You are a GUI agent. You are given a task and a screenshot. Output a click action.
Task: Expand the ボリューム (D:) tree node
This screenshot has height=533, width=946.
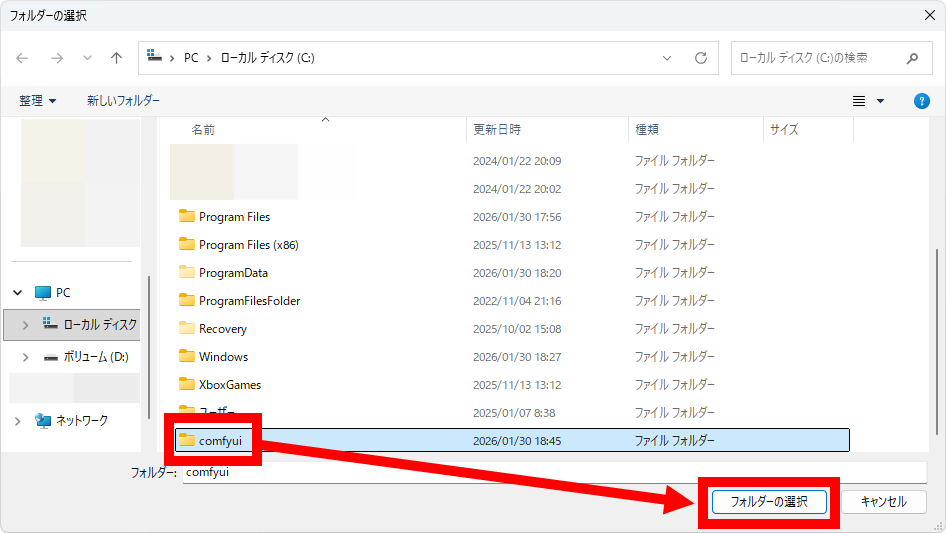tap(26, 357)
